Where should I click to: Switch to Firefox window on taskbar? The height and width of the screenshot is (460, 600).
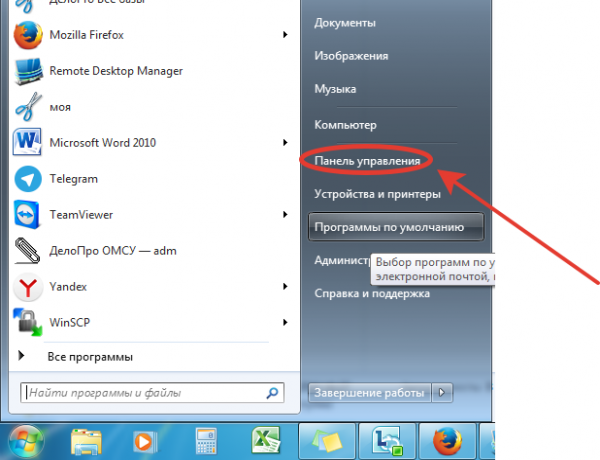(447, 442)
